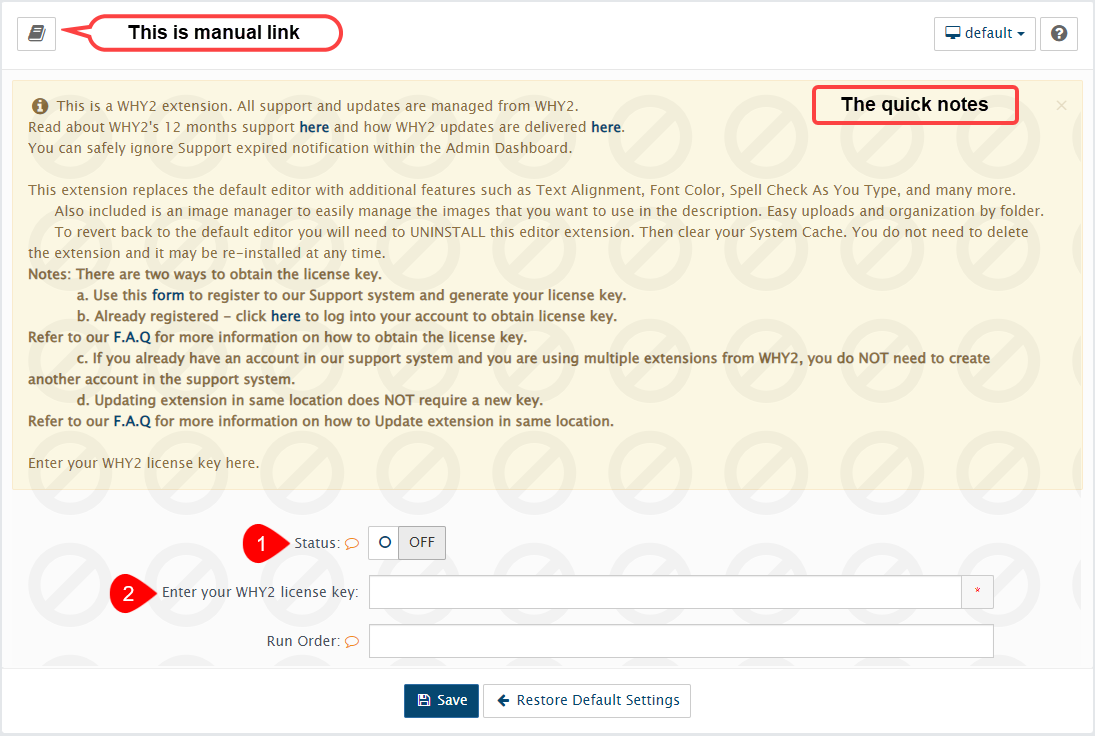Click "here" to log into your account
The image size is (1095, 736).
(x=285, y=316)
